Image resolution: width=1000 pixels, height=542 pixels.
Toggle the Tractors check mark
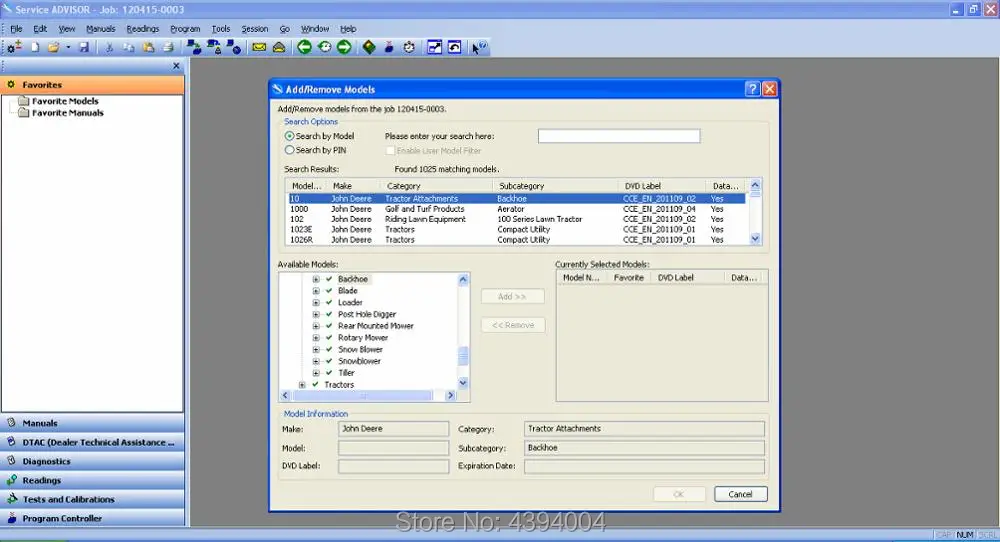pyautogui.click(x=315, y=385)
